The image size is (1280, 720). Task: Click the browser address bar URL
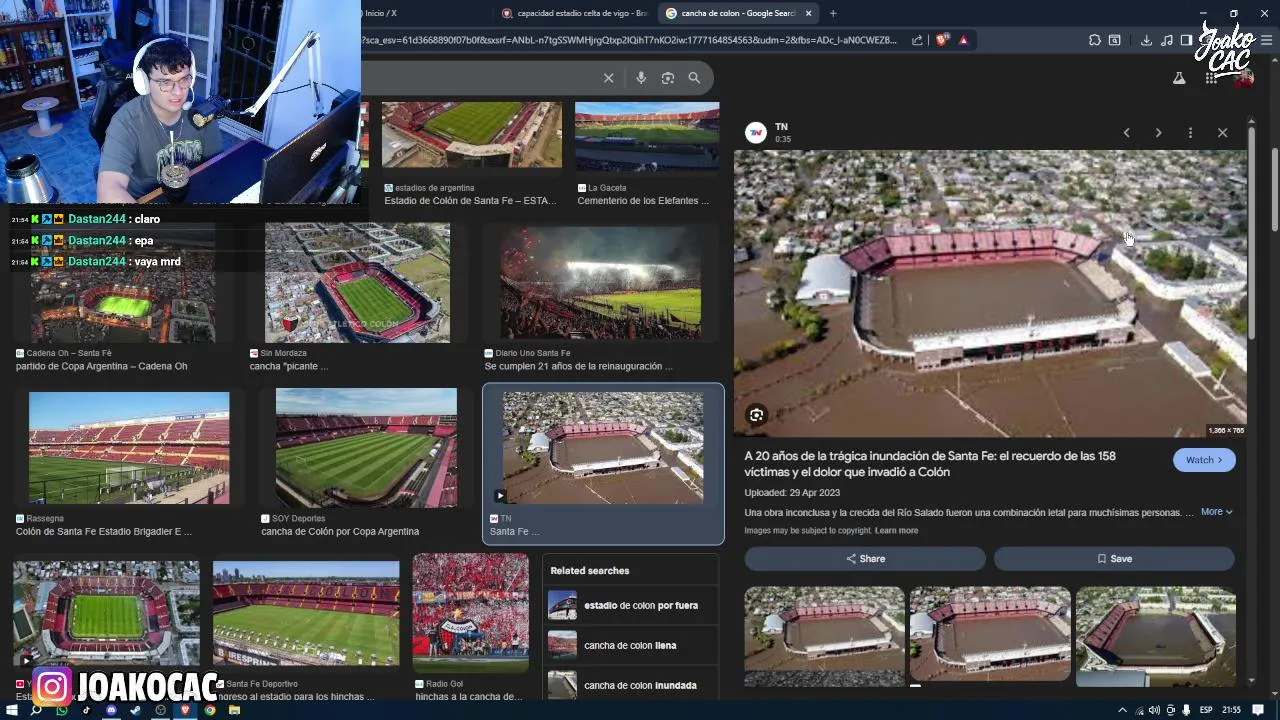pos(630,40)
